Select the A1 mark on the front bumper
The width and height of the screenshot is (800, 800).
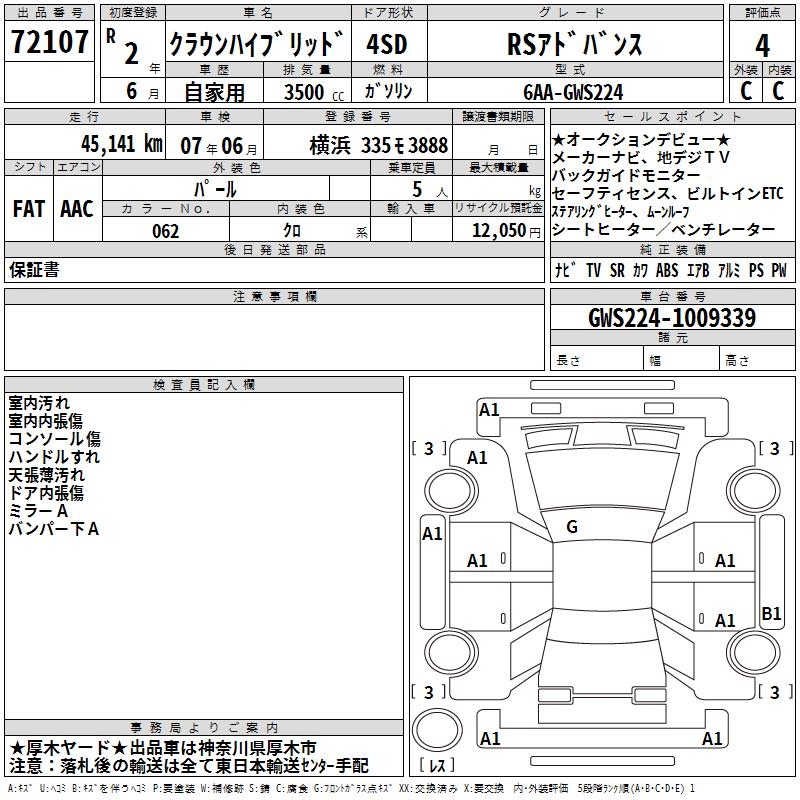(x=488, y=410)
